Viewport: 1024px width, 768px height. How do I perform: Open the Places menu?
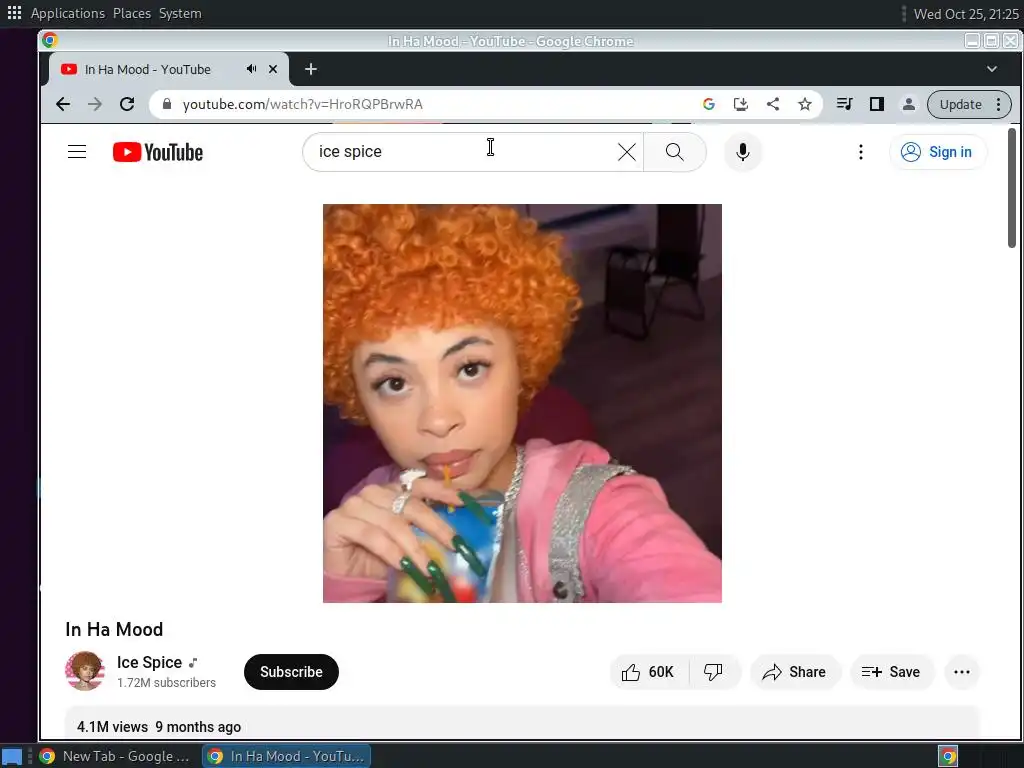131,13
